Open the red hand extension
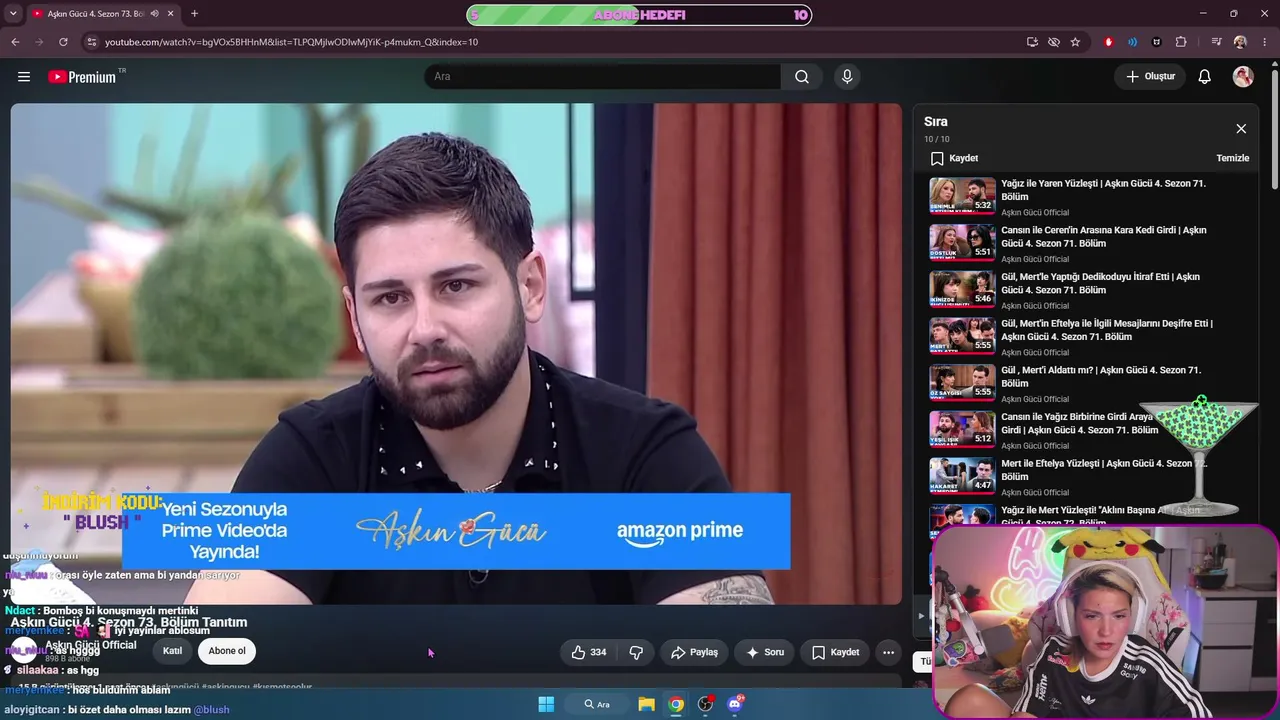This screenshot has height=720, width=1280. pos(1108,42)
